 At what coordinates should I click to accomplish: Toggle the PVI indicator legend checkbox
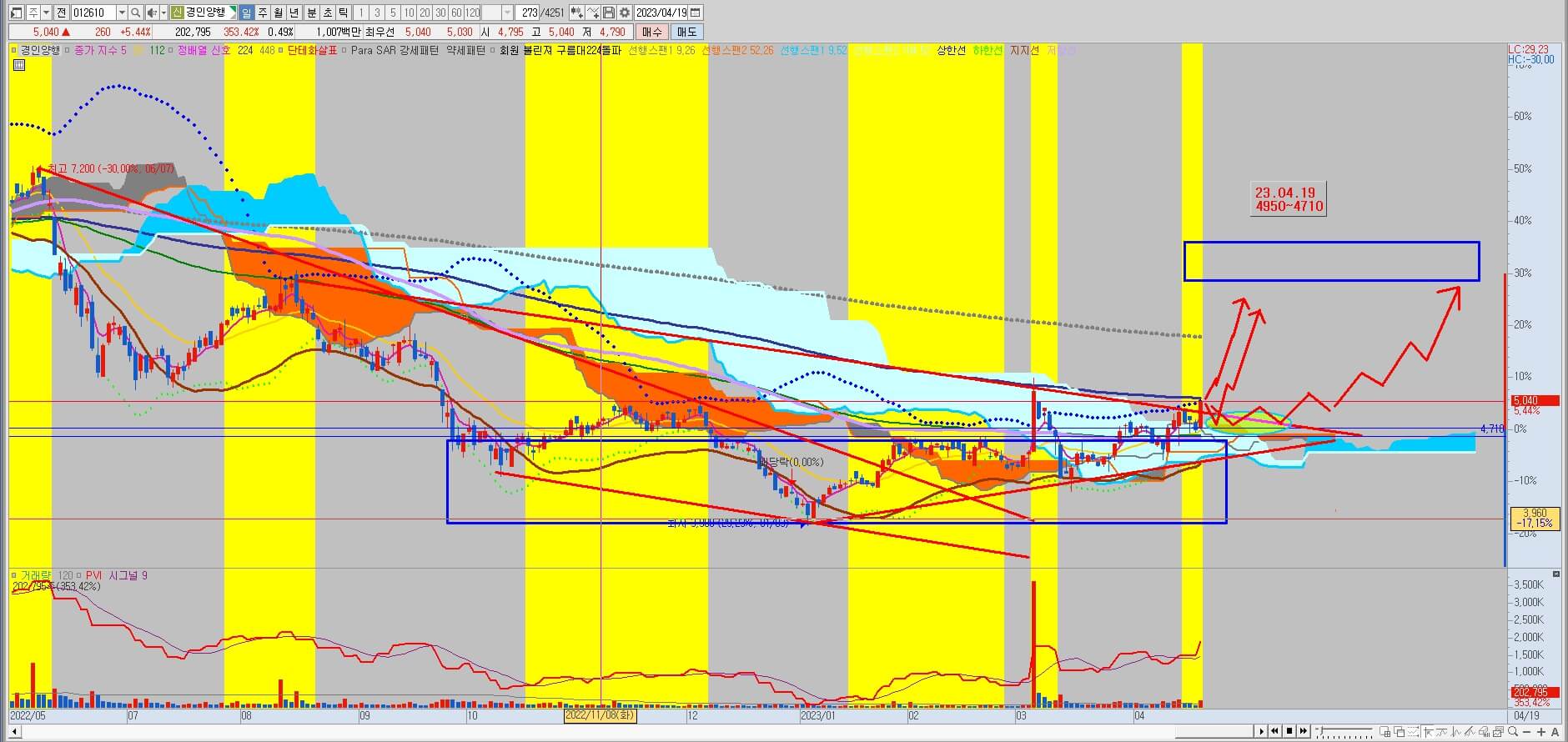click(81, 575)
